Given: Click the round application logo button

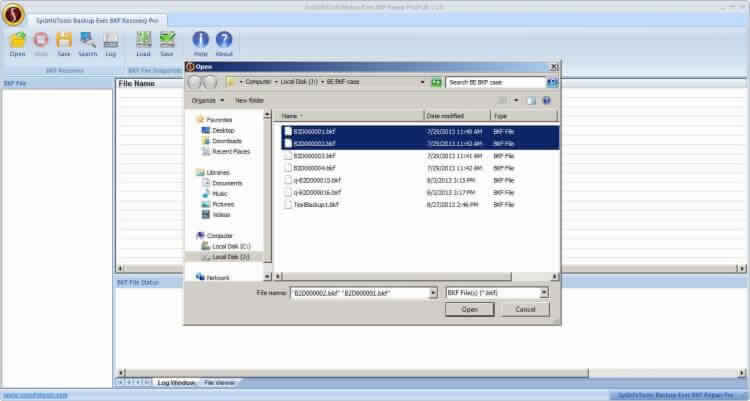Looking at the screenshot, I should click(x=13, y=14).
